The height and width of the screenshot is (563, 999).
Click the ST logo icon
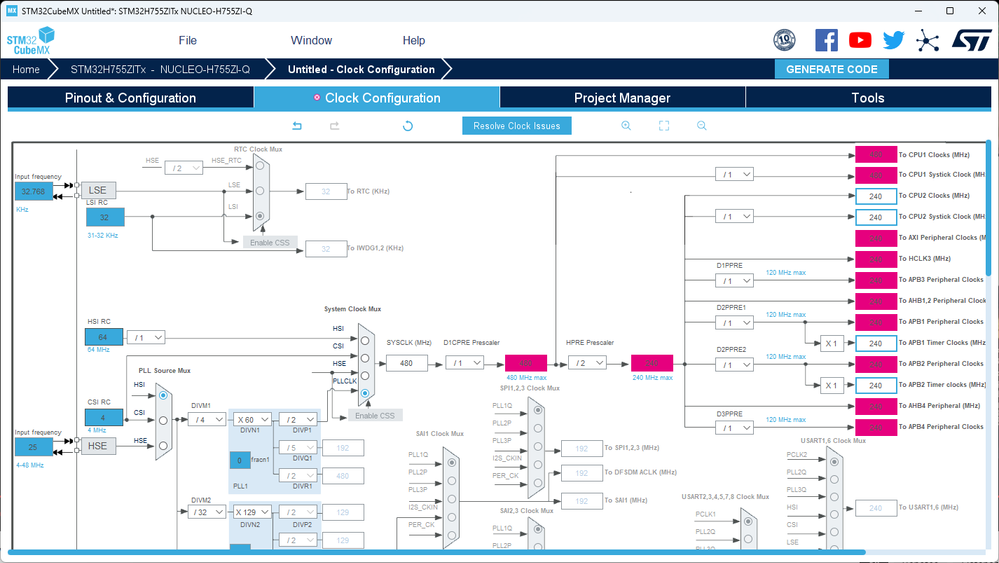point(972,40)
